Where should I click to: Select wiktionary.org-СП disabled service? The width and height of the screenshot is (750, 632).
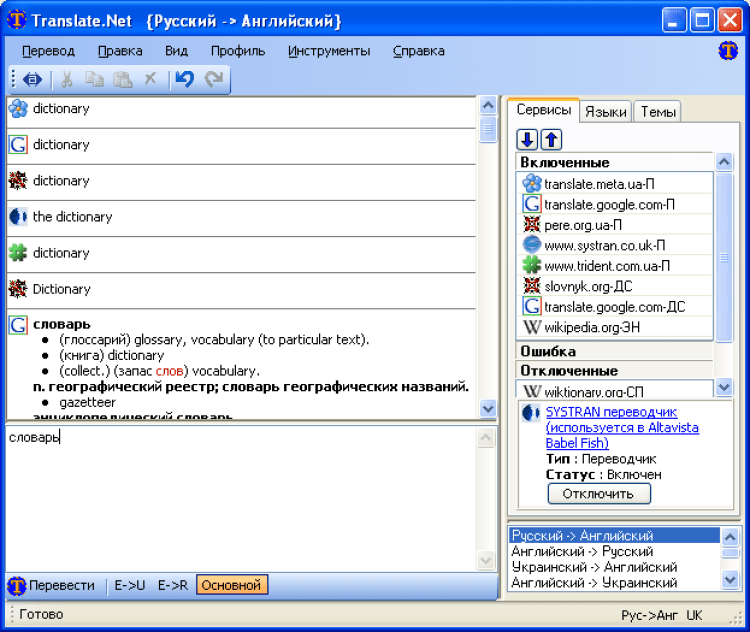pos(615,391)
